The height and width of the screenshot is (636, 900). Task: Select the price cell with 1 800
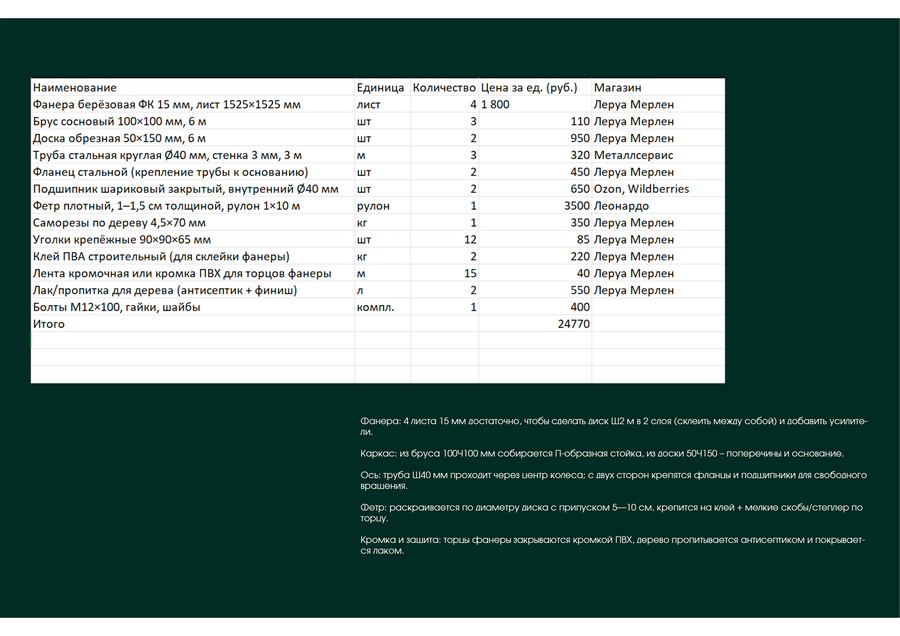[535, 104]
